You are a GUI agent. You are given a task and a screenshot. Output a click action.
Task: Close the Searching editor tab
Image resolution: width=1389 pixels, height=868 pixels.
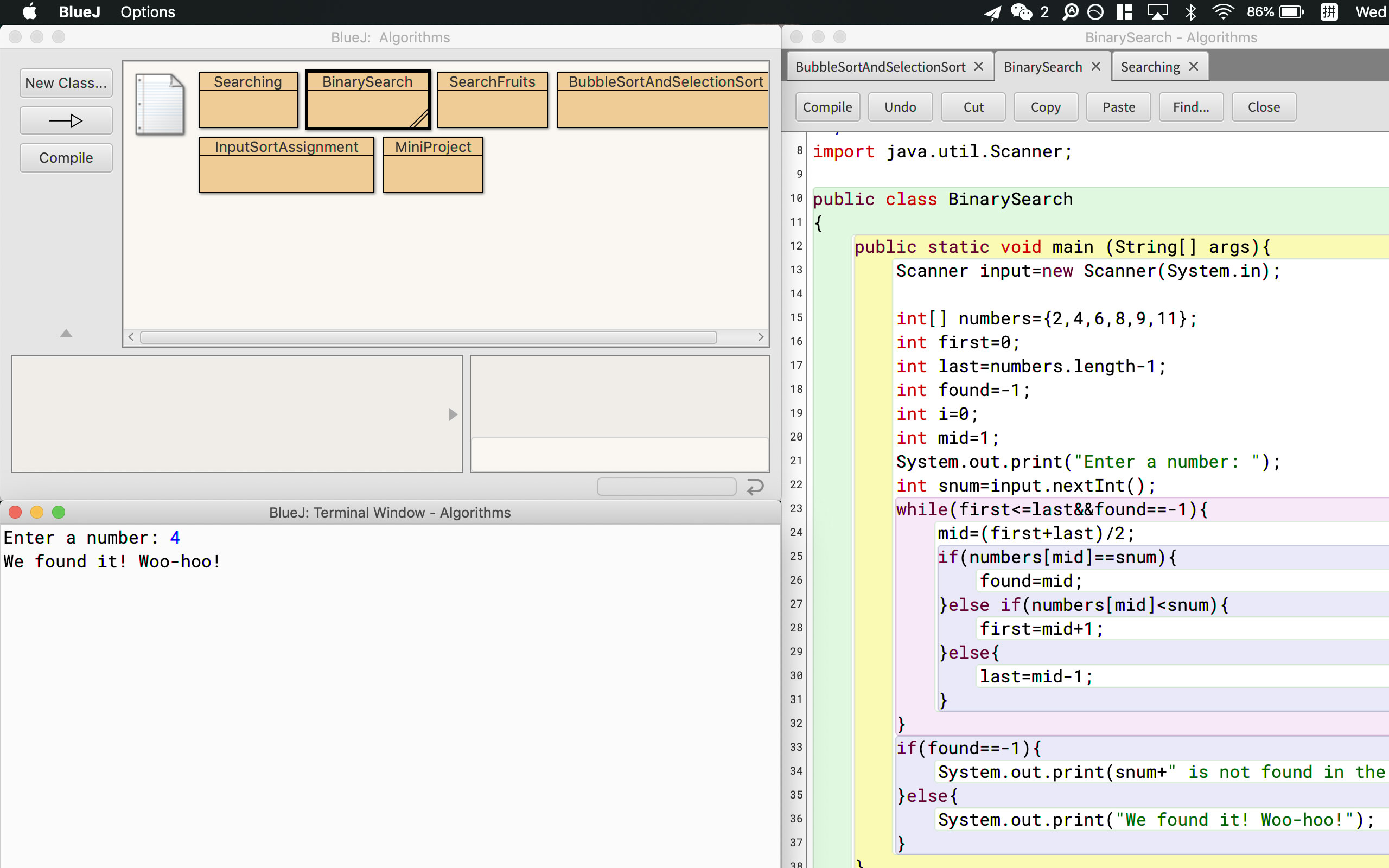pos(1193,67)
